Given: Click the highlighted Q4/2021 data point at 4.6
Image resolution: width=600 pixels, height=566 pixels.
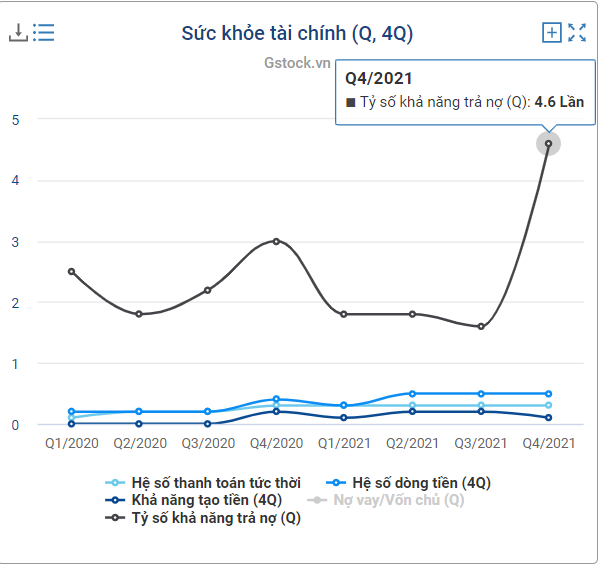Looking at the screenshot, I should click(x=548, y=143).
